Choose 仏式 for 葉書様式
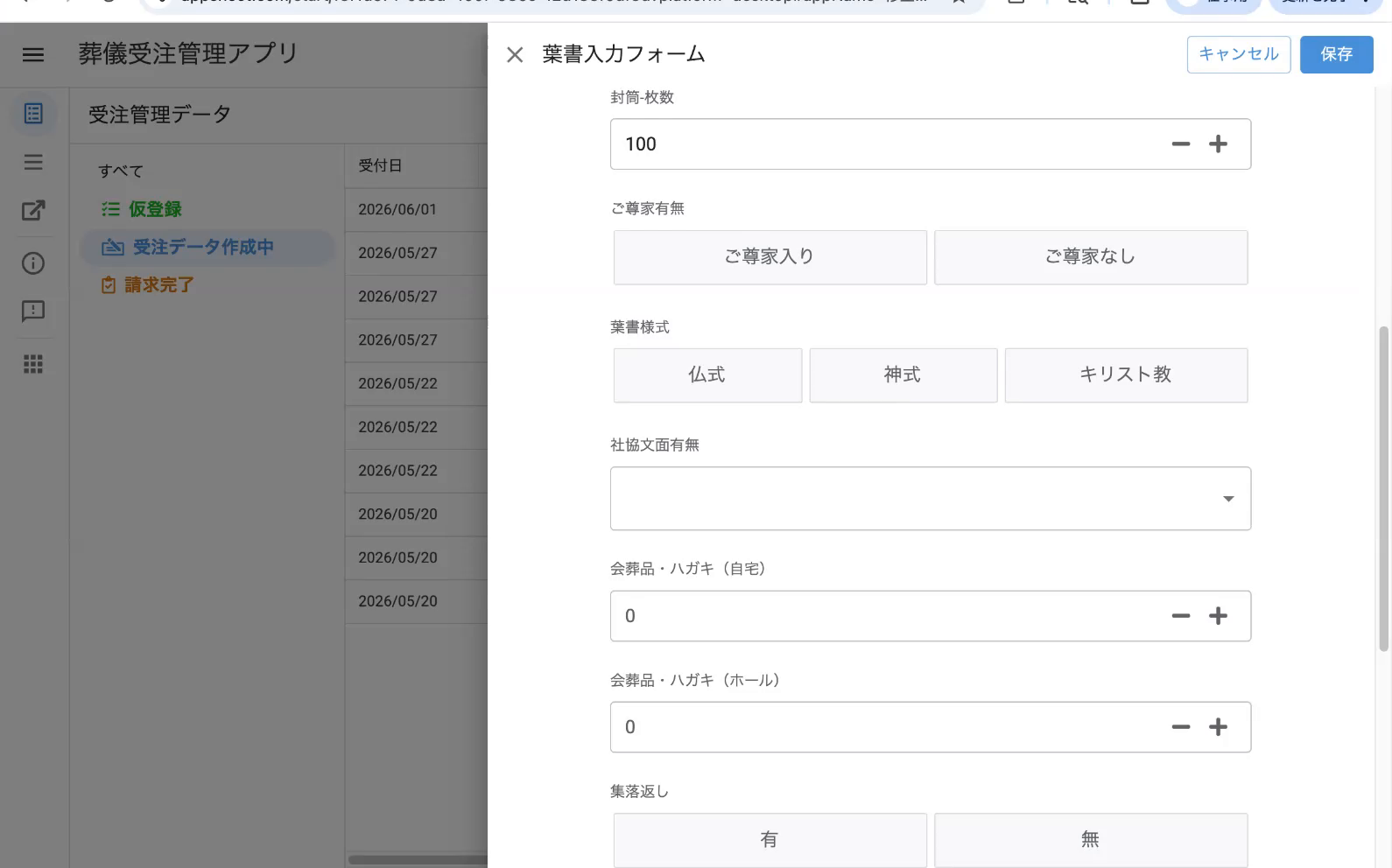Screen dimensions: 1392x868 coord(707,375)
